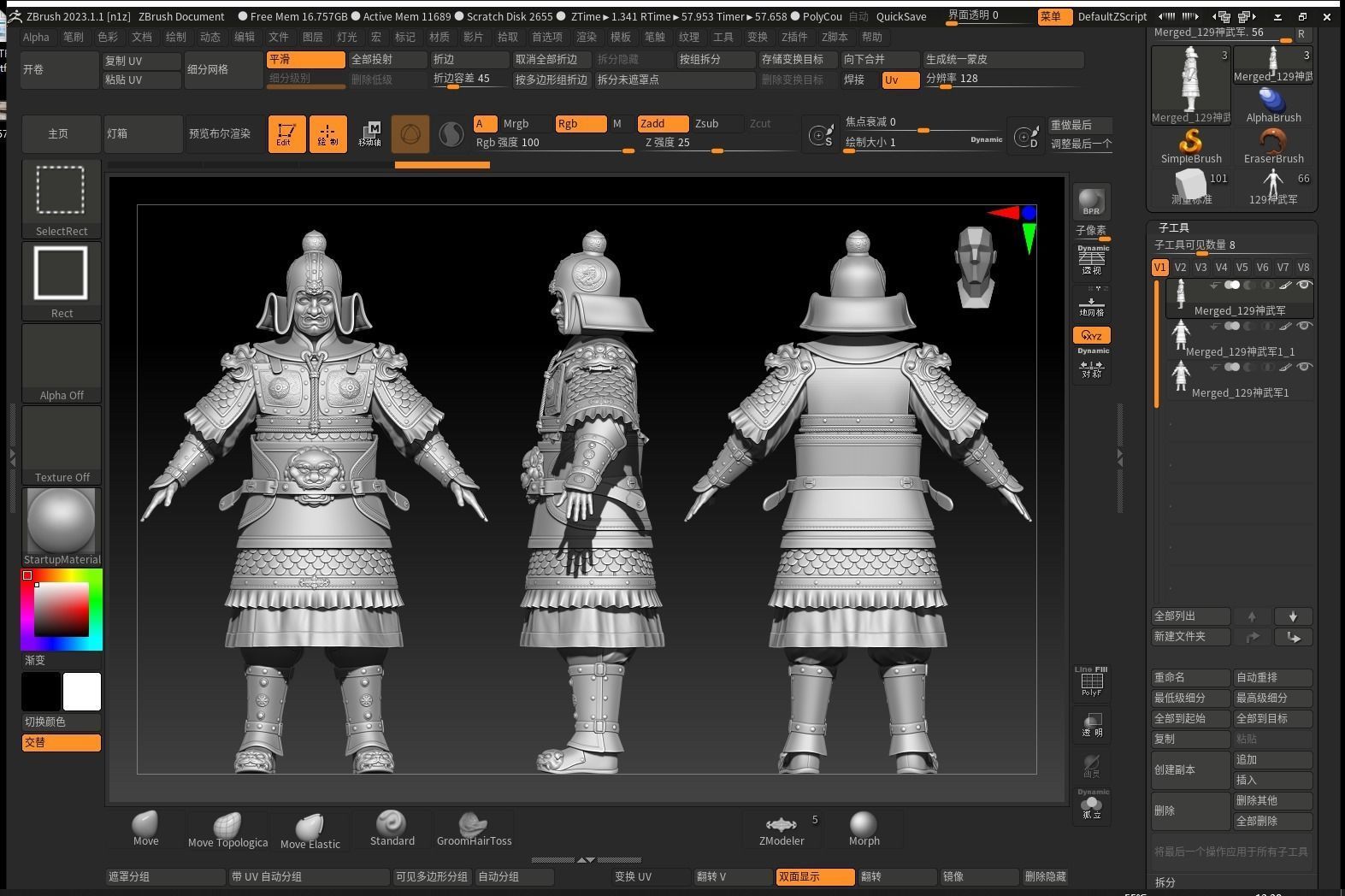Select the Standard brush
Viewport: 1345px width, 896px height.
(x=392, y=829)
